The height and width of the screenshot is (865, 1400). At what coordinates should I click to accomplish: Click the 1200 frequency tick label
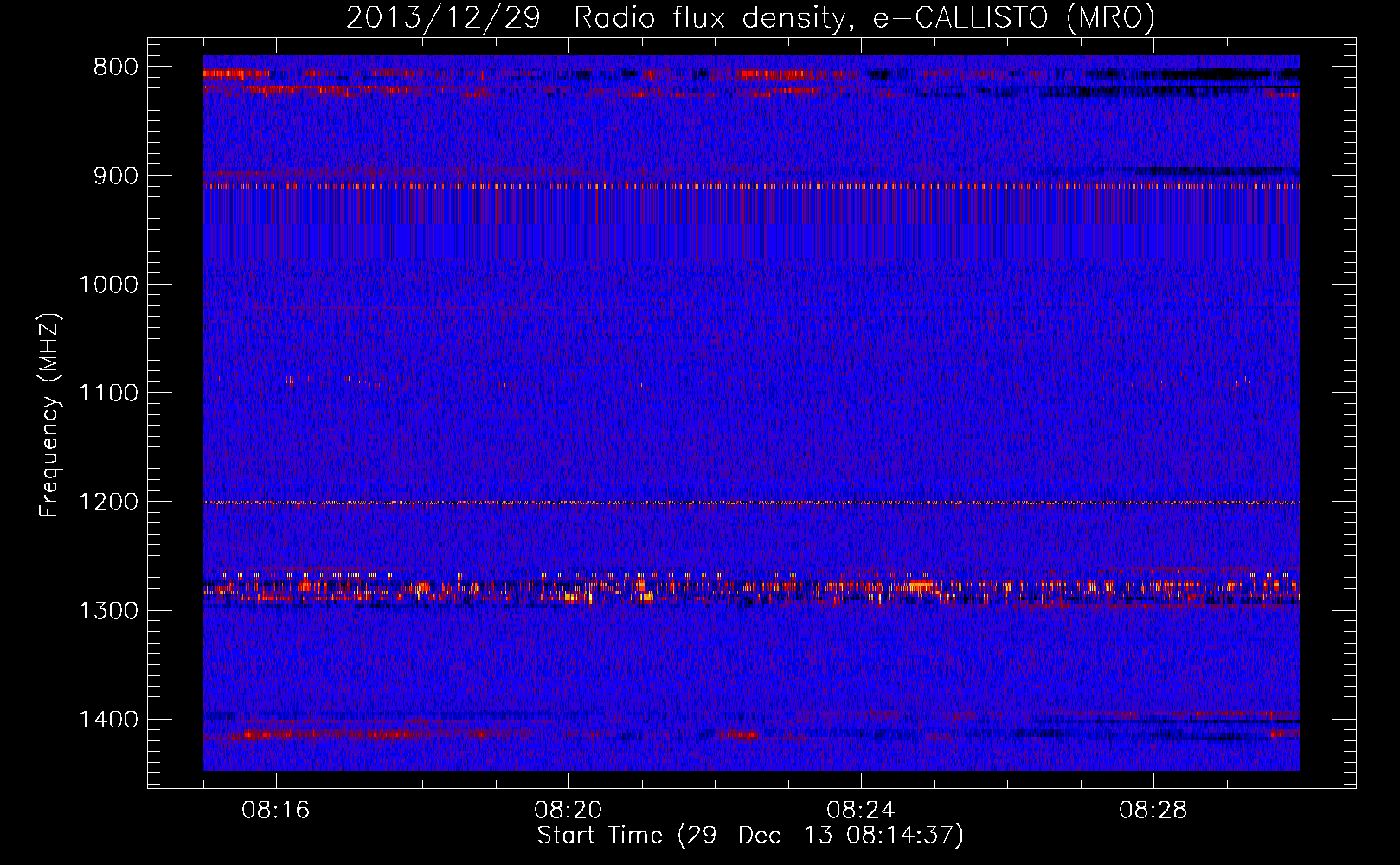coord(108,502)
